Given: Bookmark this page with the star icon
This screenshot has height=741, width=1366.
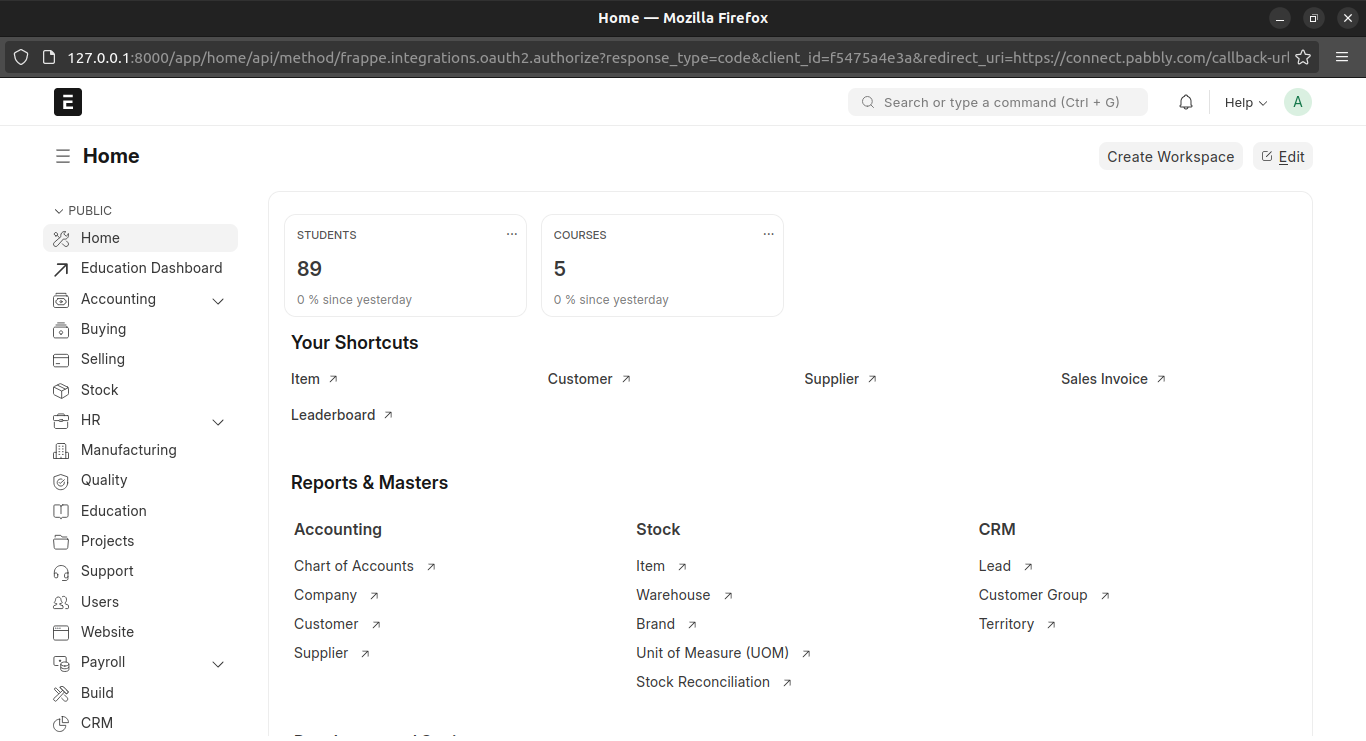Looking at the screenshot, I should pyautogui.click(x=1303, y=57).
